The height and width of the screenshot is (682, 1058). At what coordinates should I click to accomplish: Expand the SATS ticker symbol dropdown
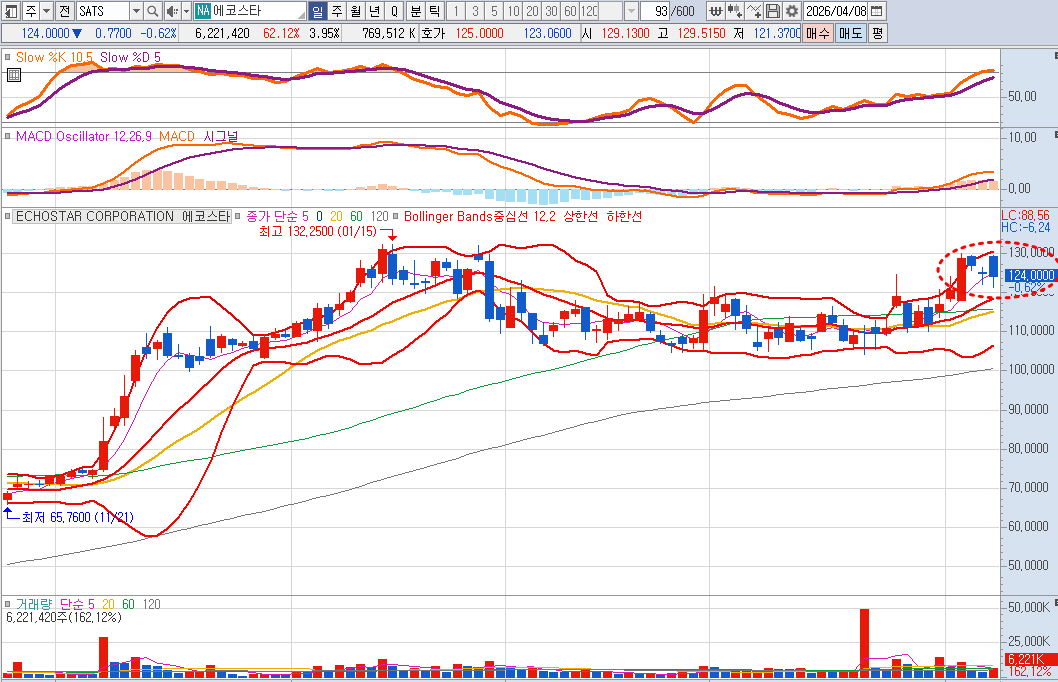[136, 11]
